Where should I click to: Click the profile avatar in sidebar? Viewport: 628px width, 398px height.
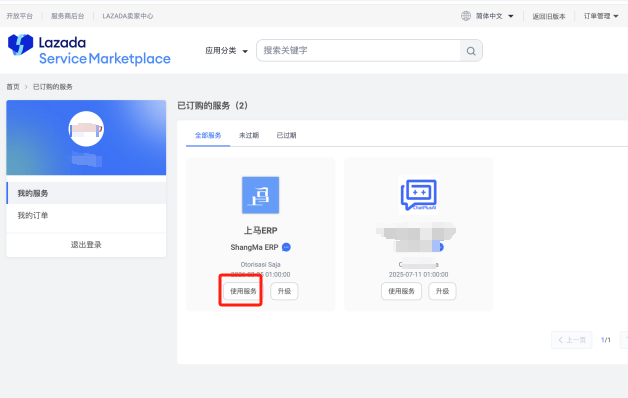coord(86,129)
